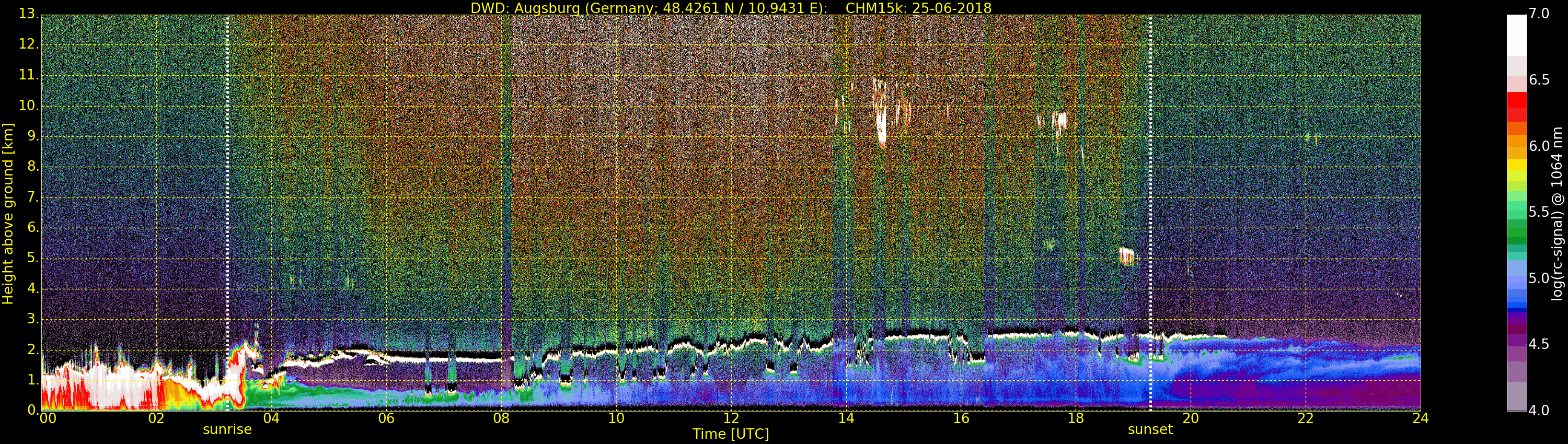Click the "12." height axis tick label
1568x444 pixels.
29,44
